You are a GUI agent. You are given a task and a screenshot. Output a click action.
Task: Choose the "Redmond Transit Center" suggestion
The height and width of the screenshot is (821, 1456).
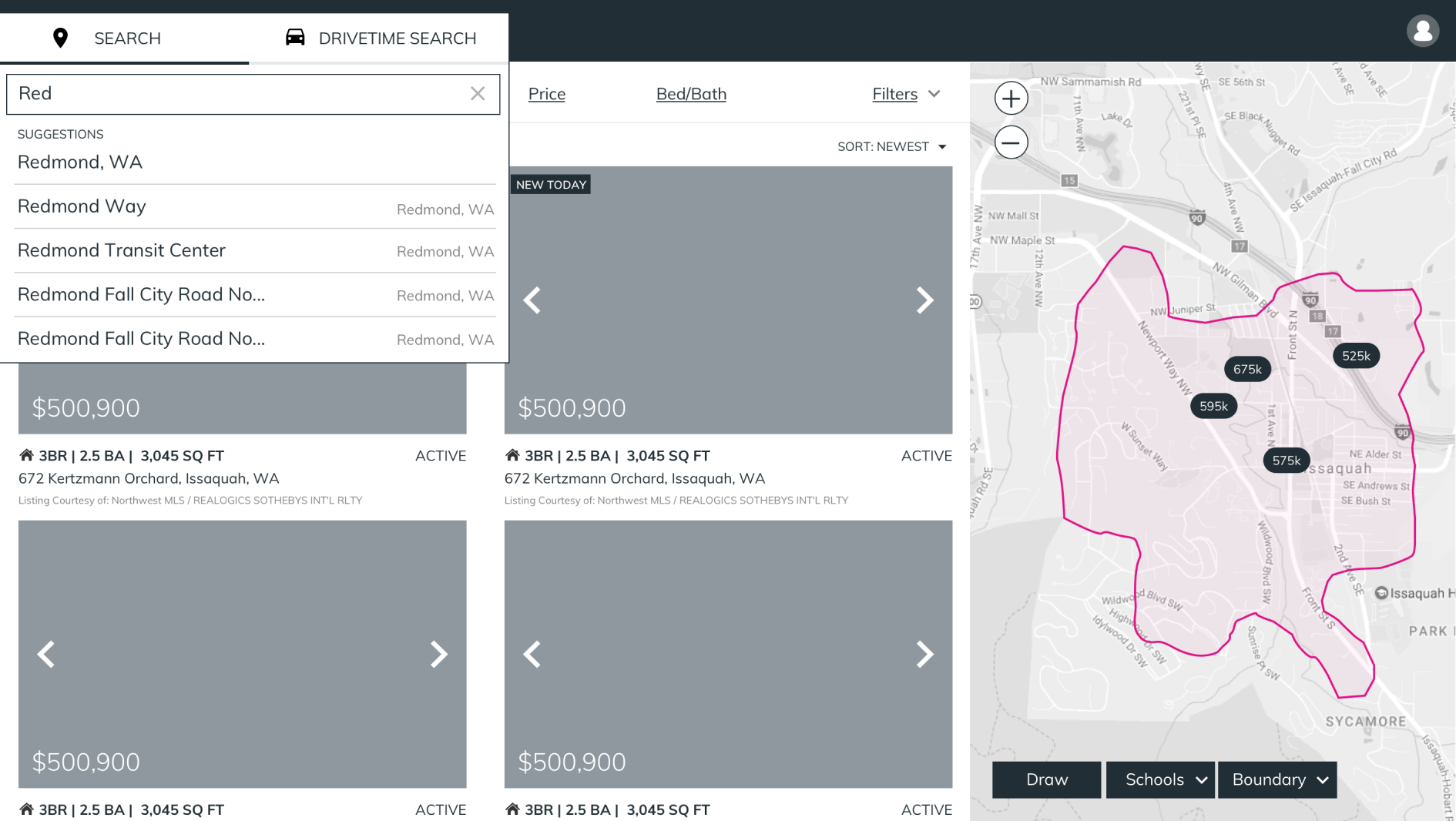pyautogui.click(x=255, y=250)
